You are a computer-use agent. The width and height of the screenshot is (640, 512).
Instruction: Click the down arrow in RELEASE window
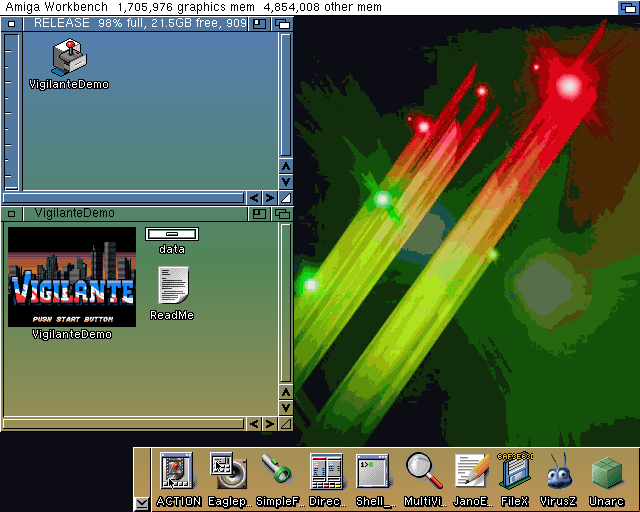tap(286, 182)
